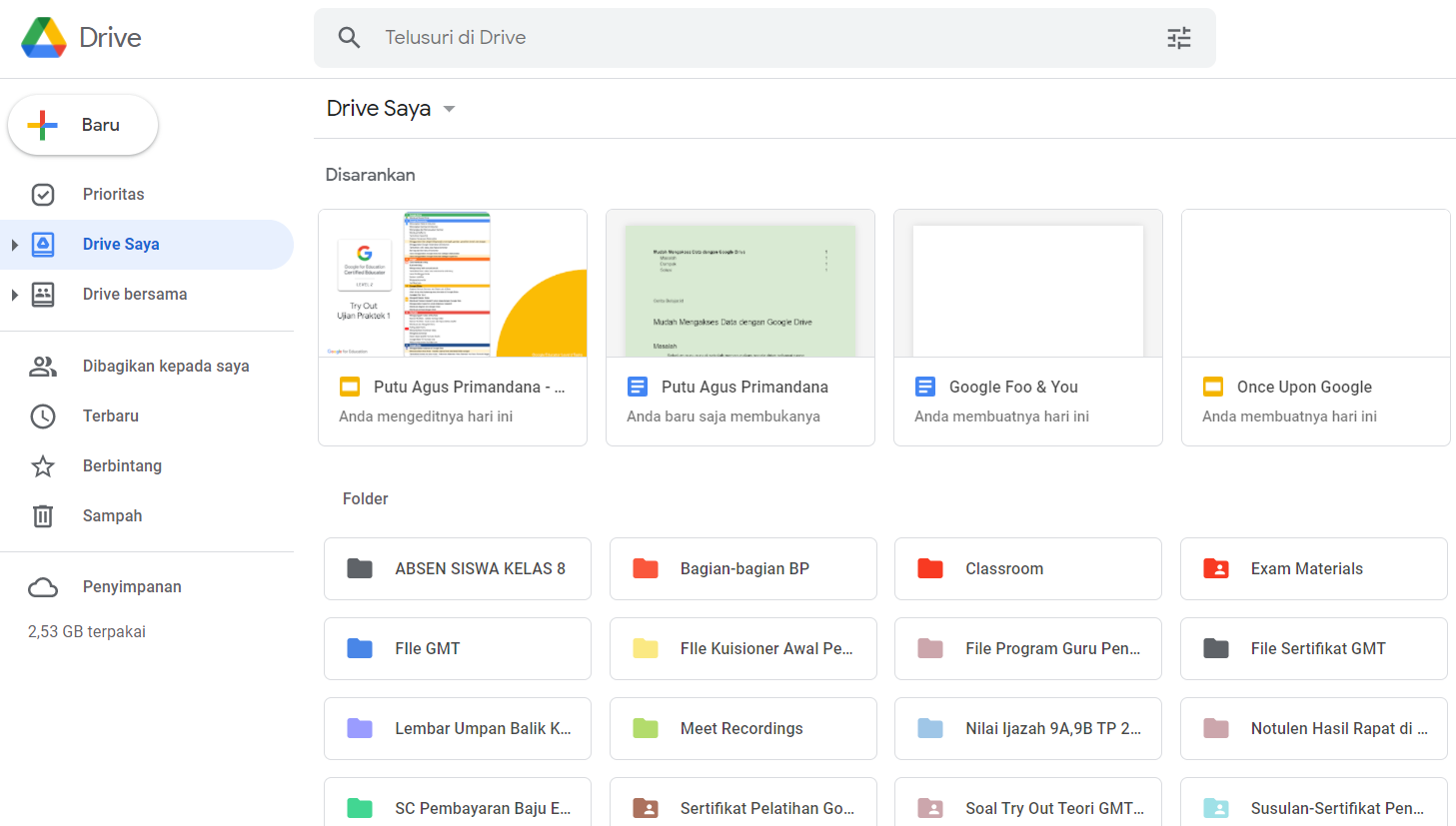
Task: Select the Classroom folder
Action: (1028, 568)
